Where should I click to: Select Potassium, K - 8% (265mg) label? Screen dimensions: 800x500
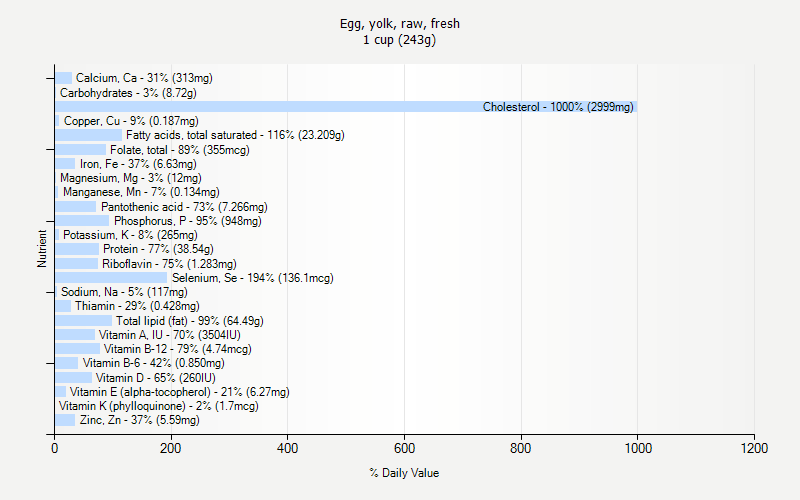[x=130, y=235]
